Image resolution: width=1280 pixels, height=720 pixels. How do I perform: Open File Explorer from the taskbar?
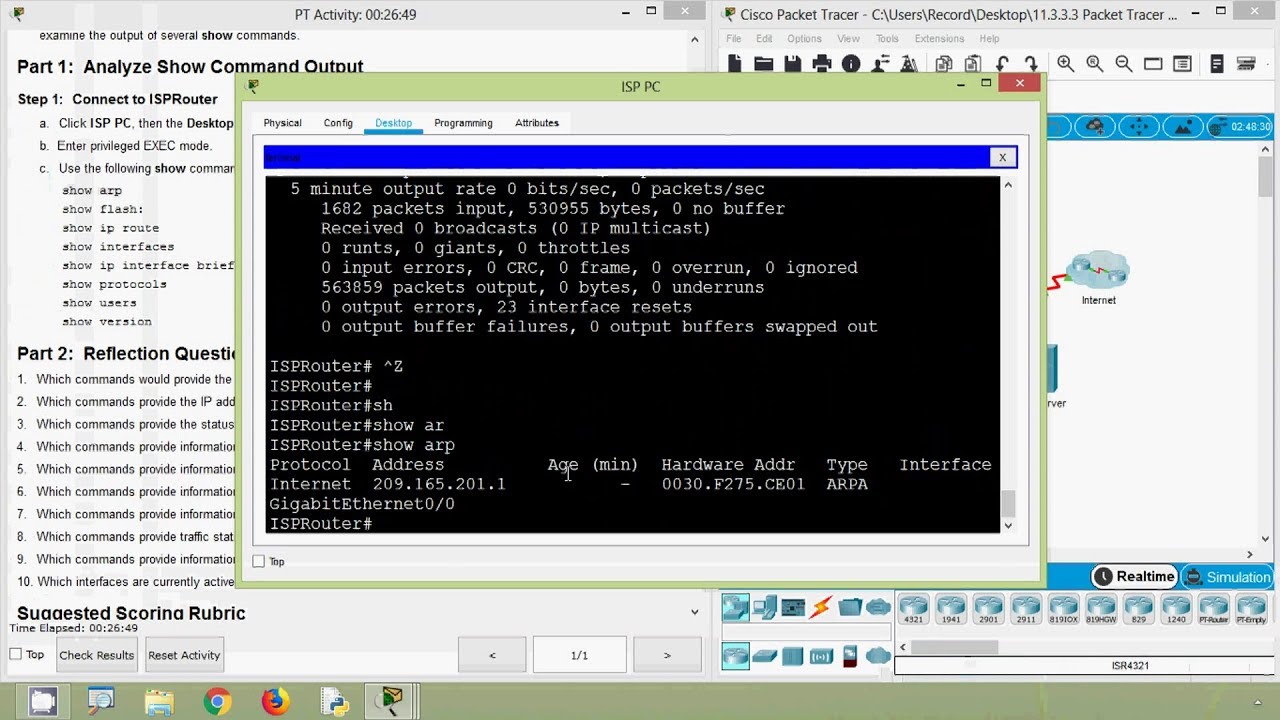[x=159, y=701]
